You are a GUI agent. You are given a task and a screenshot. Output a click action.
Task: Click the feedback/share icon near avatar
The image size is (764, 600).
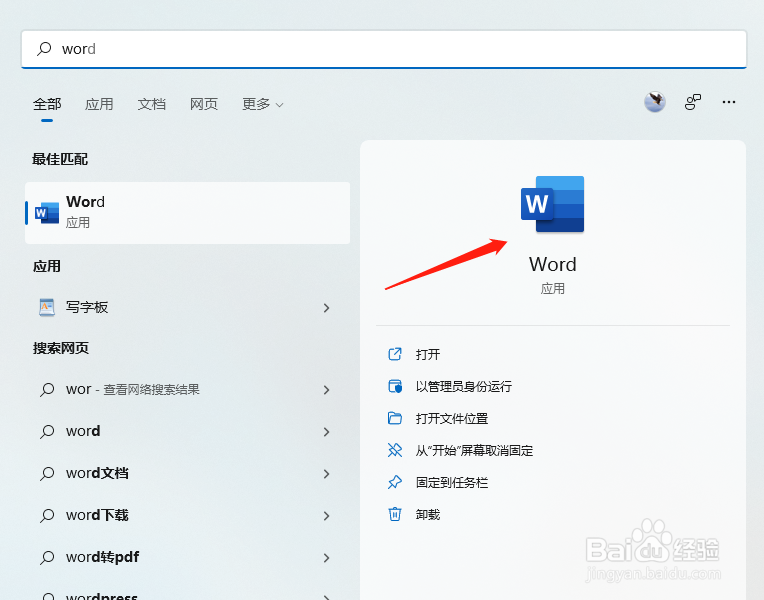(x=692, y=102)
